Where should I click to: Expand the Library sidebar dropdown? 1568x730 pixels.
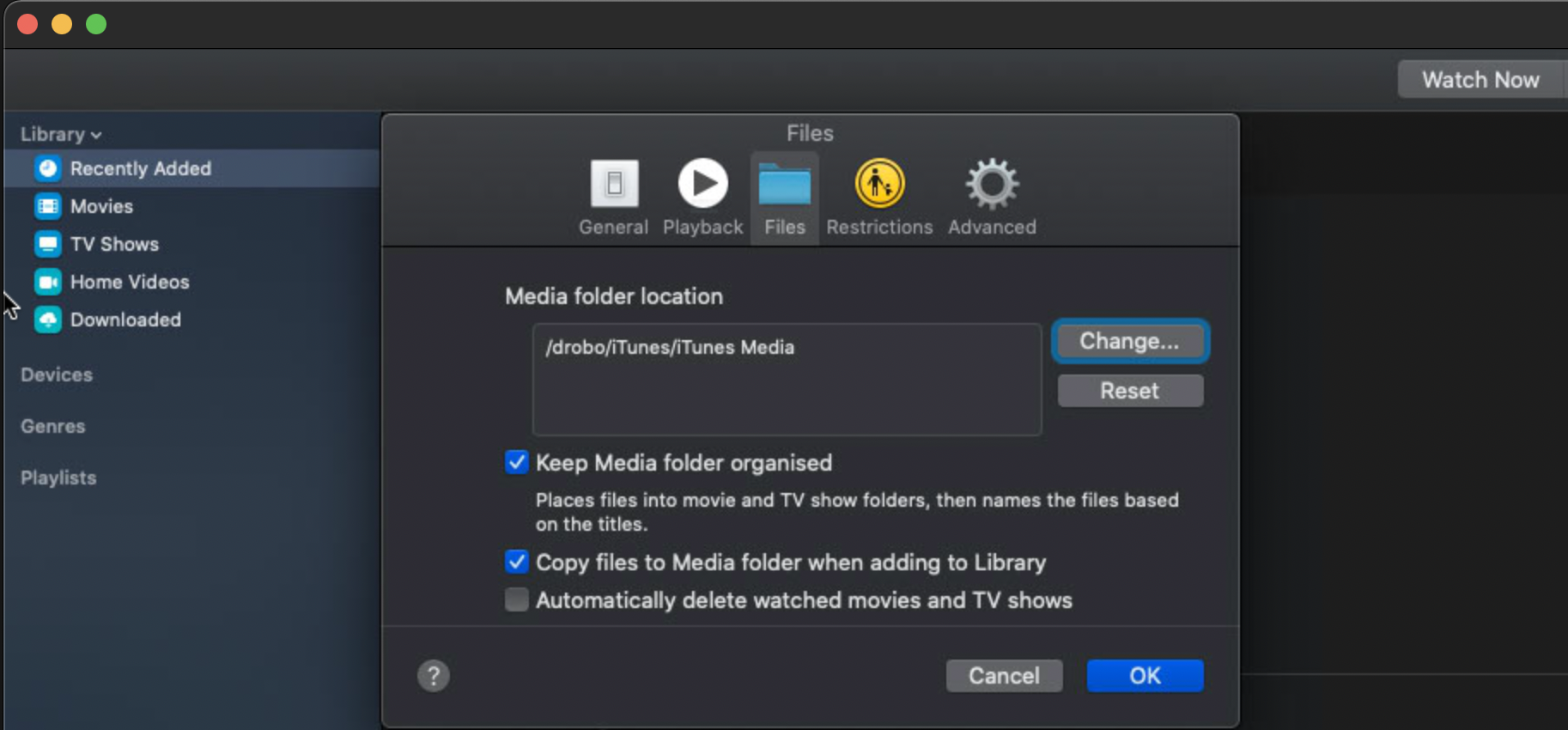pos(61,135)
